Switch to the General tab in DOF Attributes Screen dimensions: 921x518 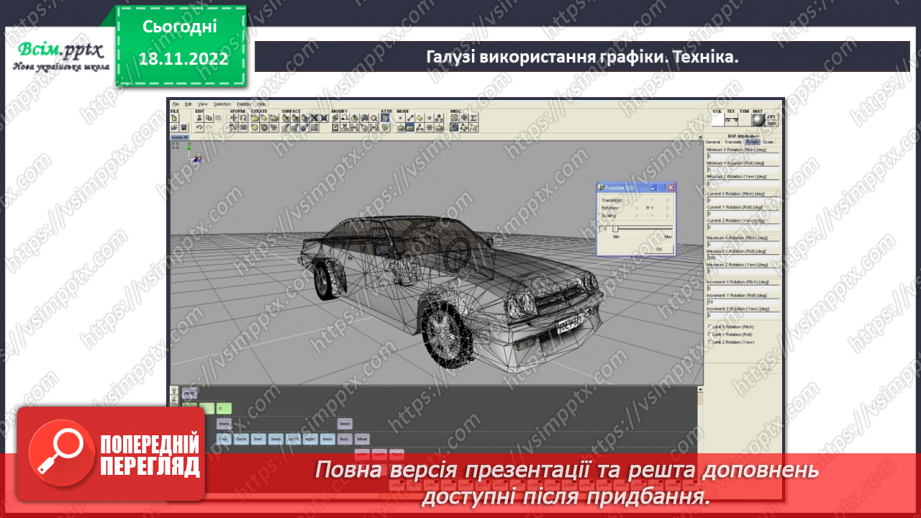pyautogui.click(x=713, y=142)
